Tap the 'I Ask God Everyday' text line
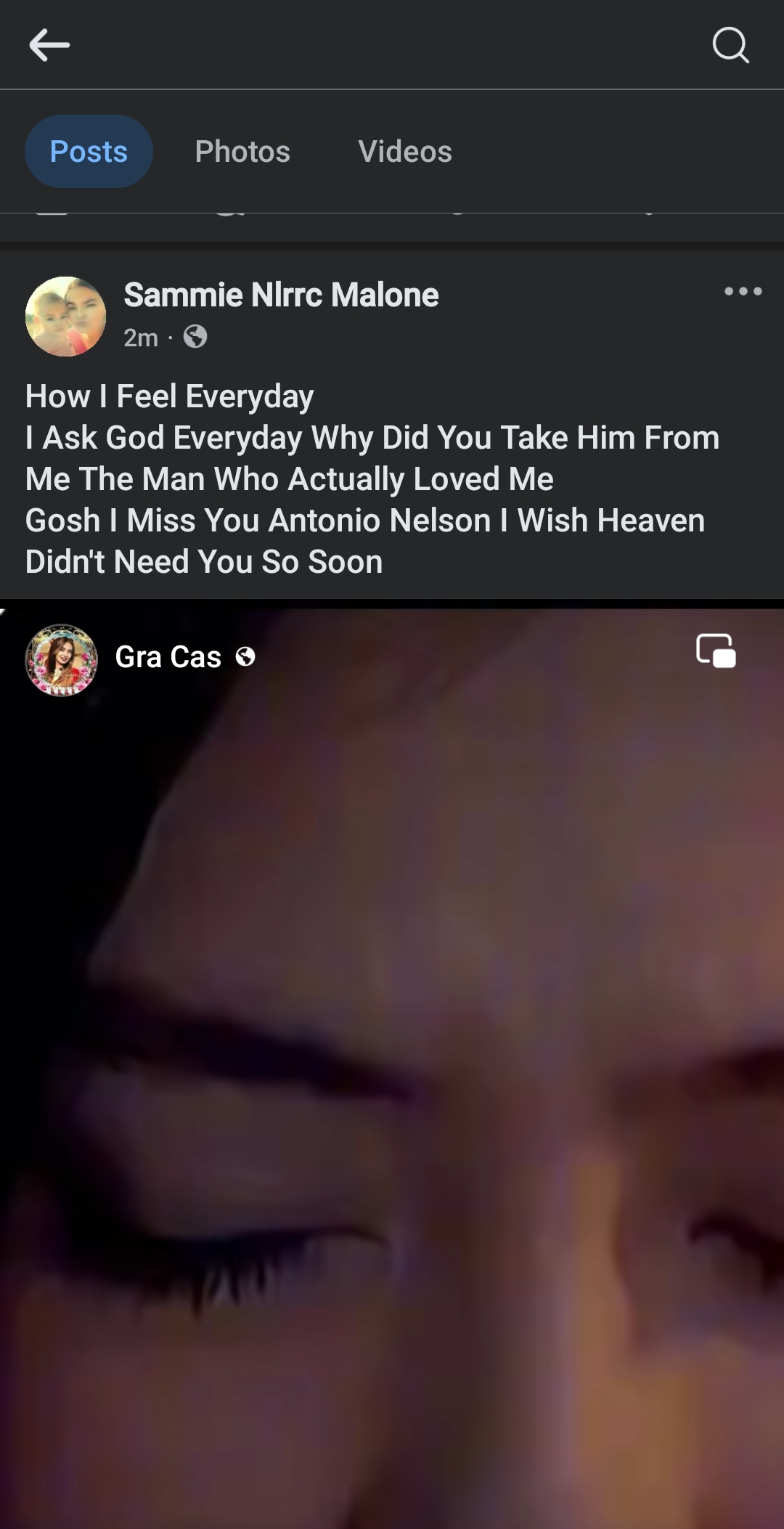 pyautogui.click(x=372, y=438)
